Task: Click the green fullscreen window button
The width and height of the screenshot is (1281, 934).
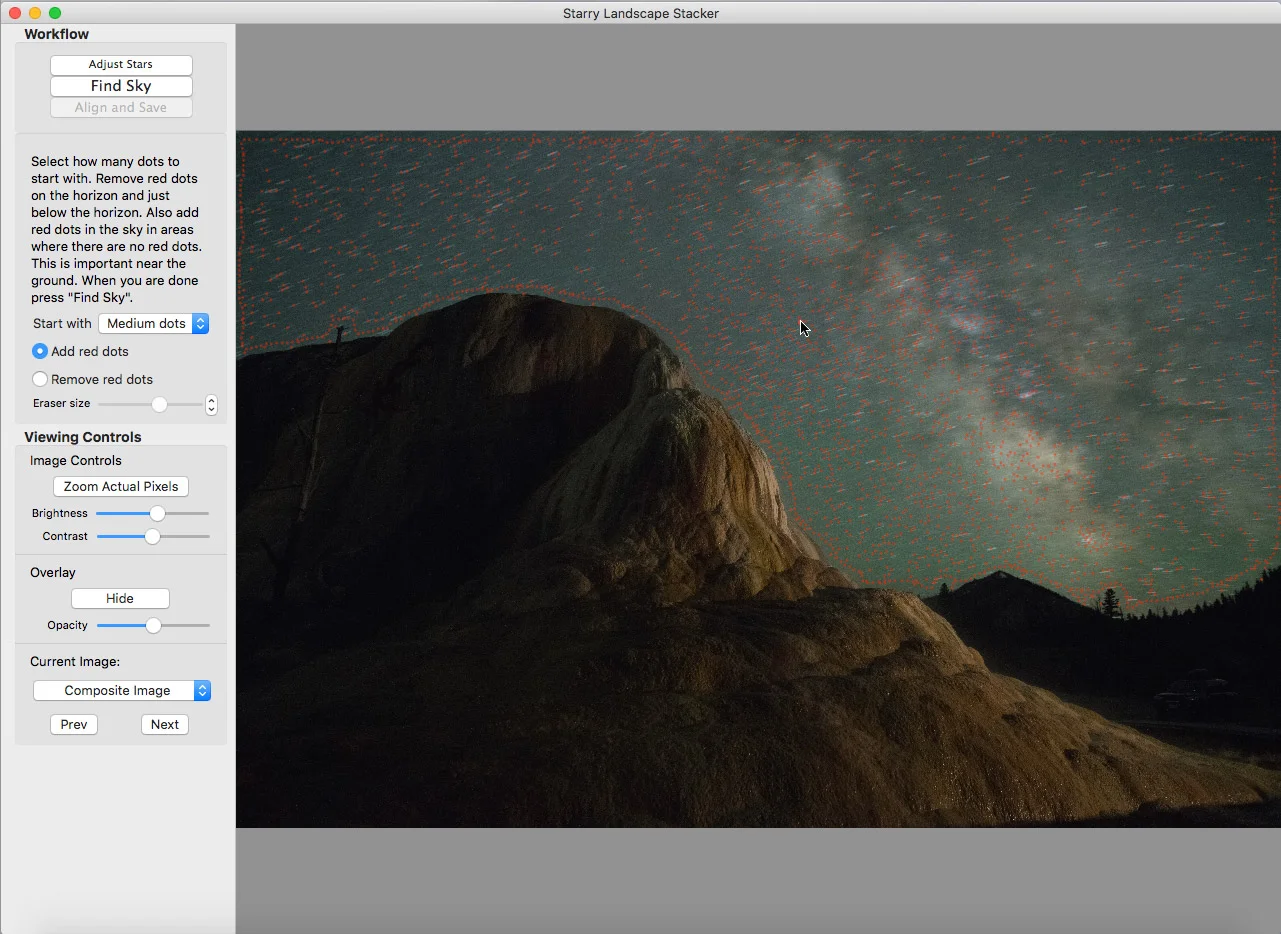Action: coord(55,13)
